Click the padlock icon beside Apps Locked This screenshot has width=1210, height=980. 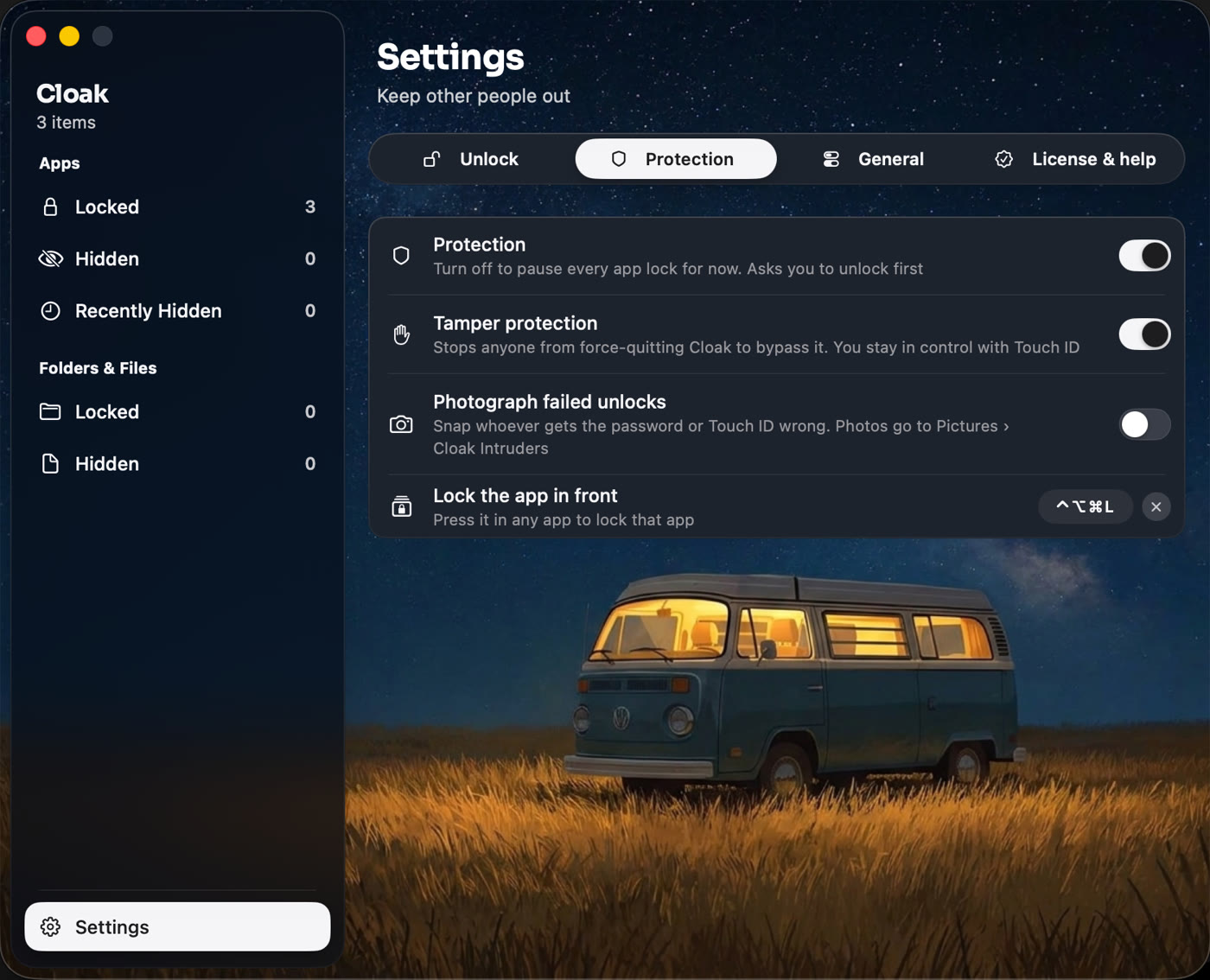click(x=50, y=207)
